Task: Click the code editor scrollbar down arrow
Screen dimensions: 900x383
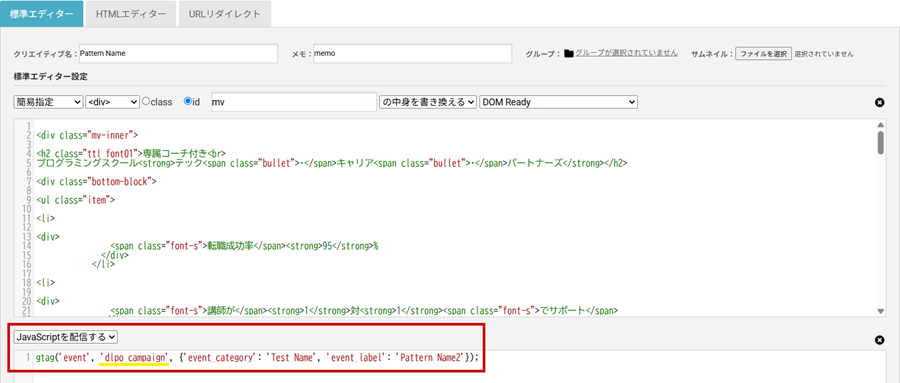Action: (881, 311)
